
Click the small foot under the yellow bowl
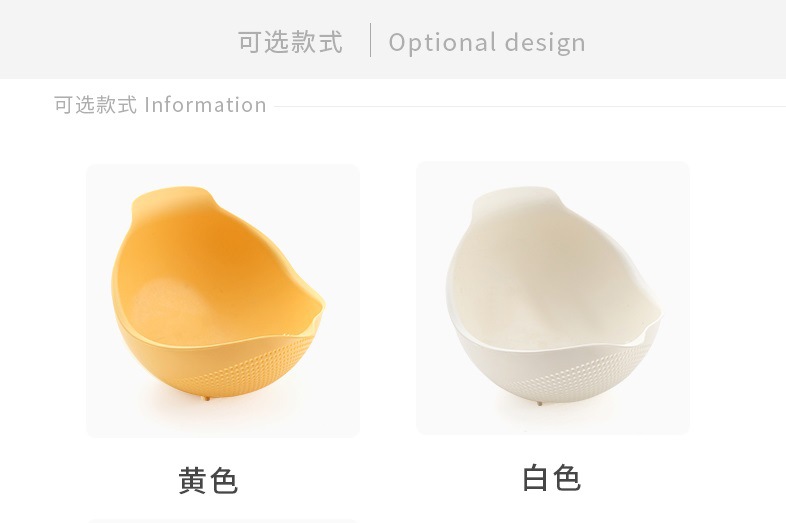point(206,398)
